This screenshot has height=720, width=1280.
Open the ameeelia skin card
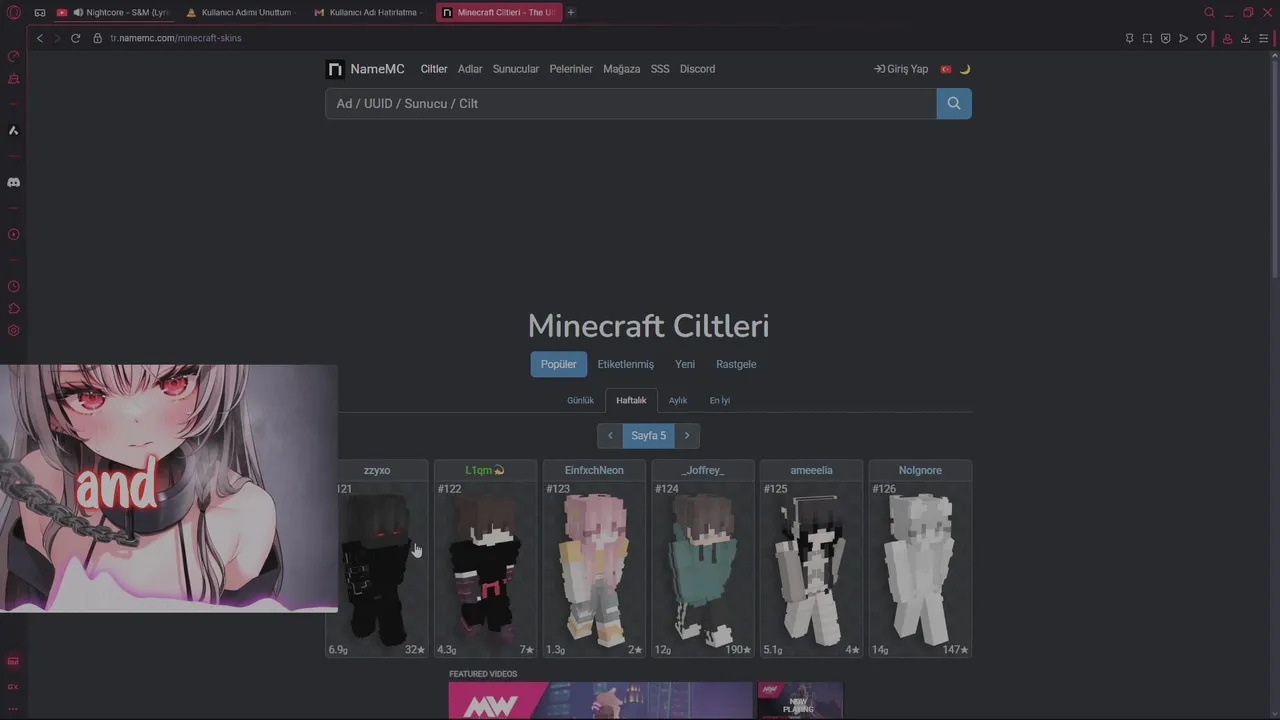click(x=811, y=559)
